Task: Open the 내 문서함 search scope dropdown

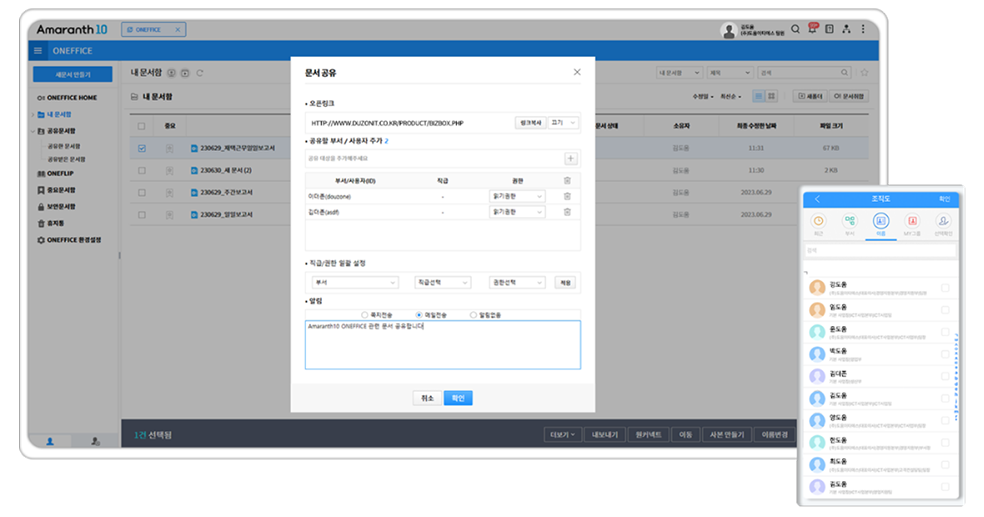Action: click(x=679, y=73)
